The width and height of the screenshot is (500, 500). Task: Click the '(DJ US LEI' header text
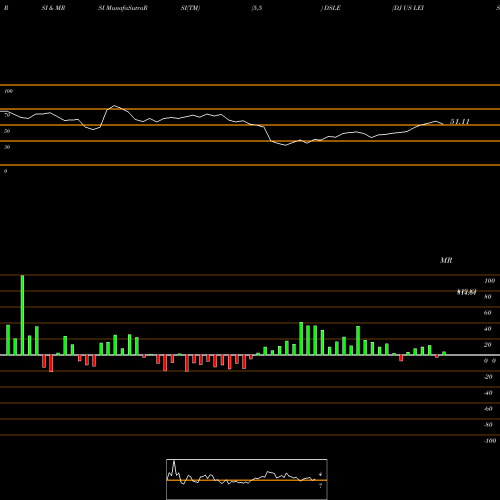coord(408,8)
